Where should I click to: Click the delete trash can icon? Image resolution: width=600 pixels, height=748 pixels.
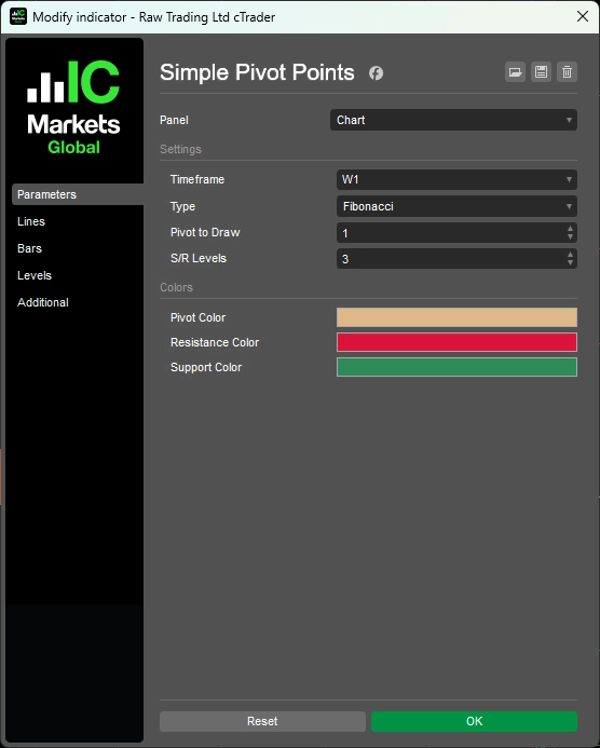click(x=567, y=72)
